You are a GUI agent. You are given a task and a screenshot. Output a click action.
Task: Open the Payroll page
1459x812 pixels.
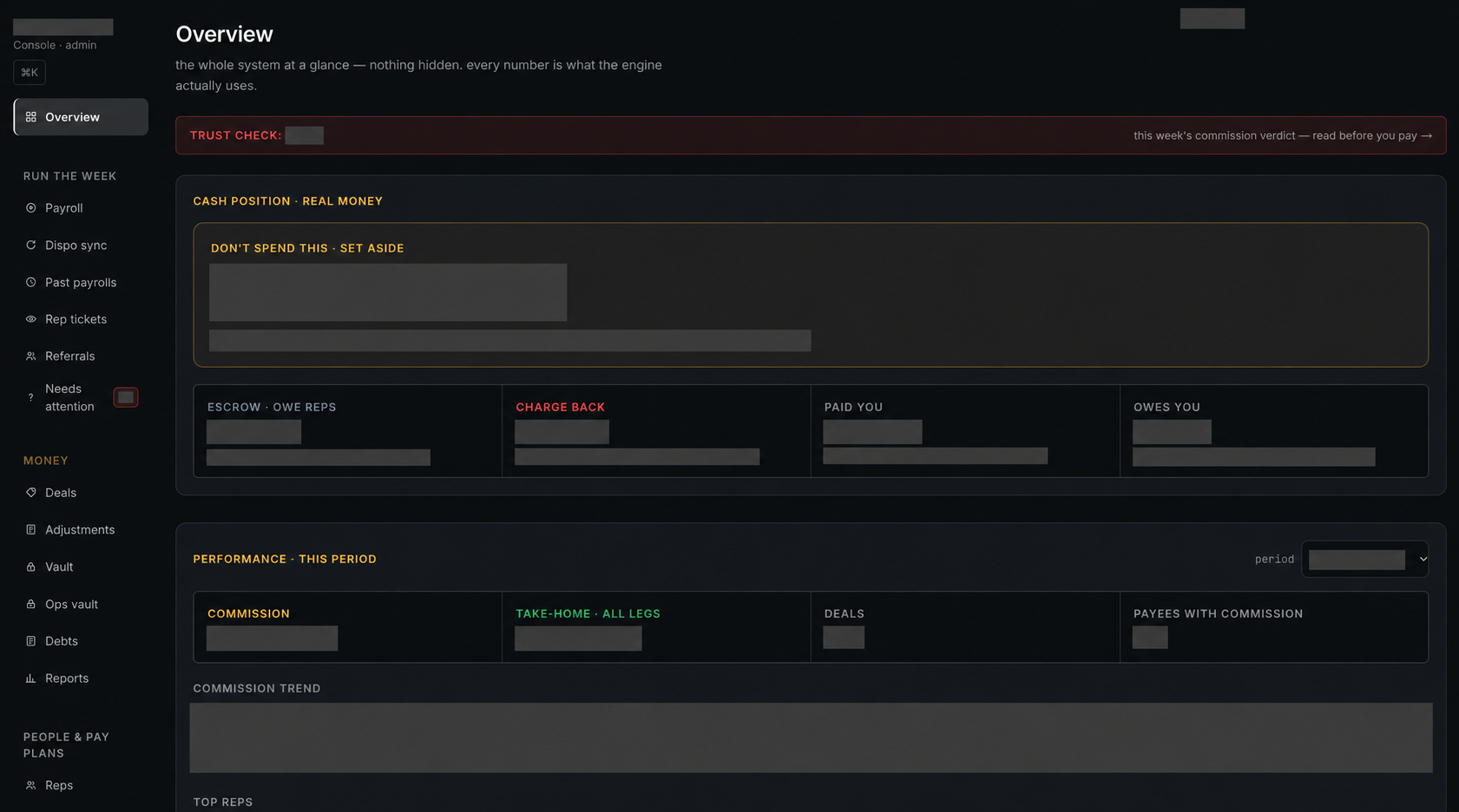(81, 208)
